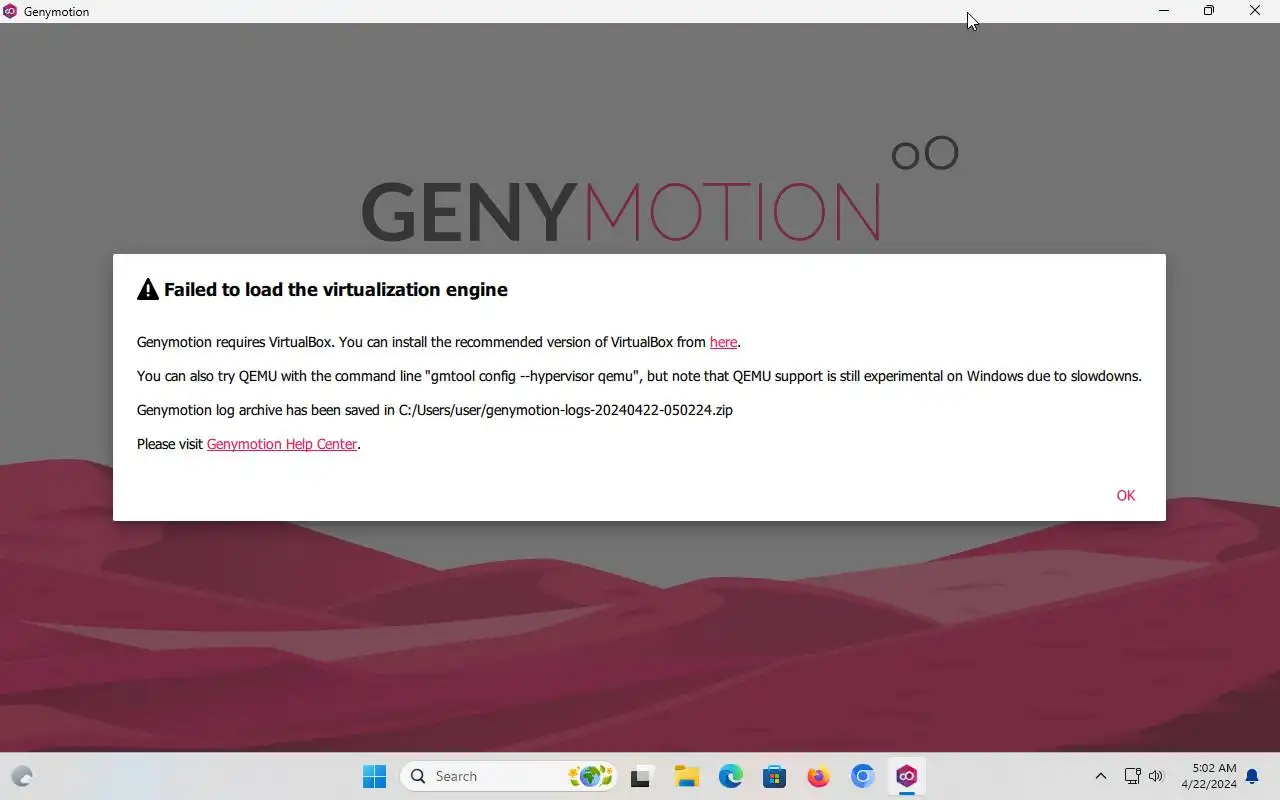1280x800 pixels.
Task: Launch Microsoft Edge from the taskbar
Action: (731, 776)
